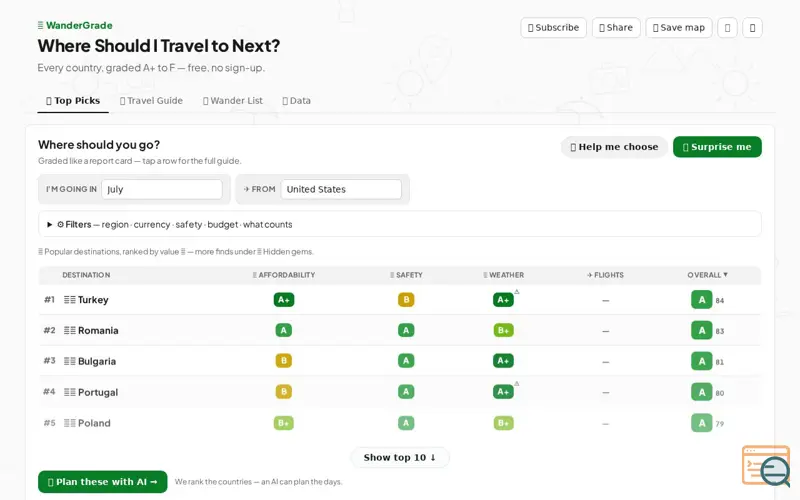
Task: Open the From country dropdown United States
Action: click(341, 189)
